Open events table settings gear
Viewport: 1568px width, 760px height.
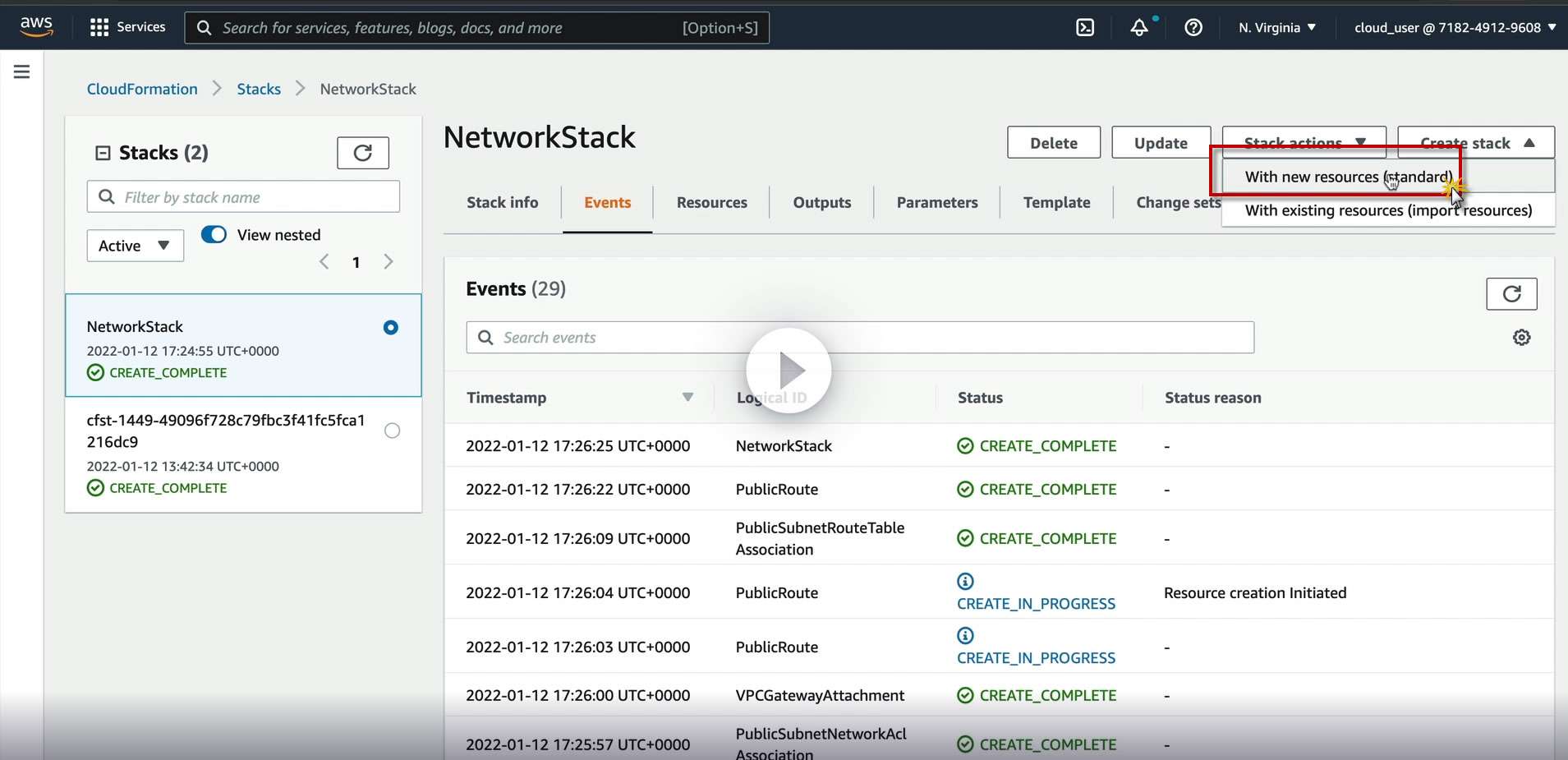[1521, 338]
